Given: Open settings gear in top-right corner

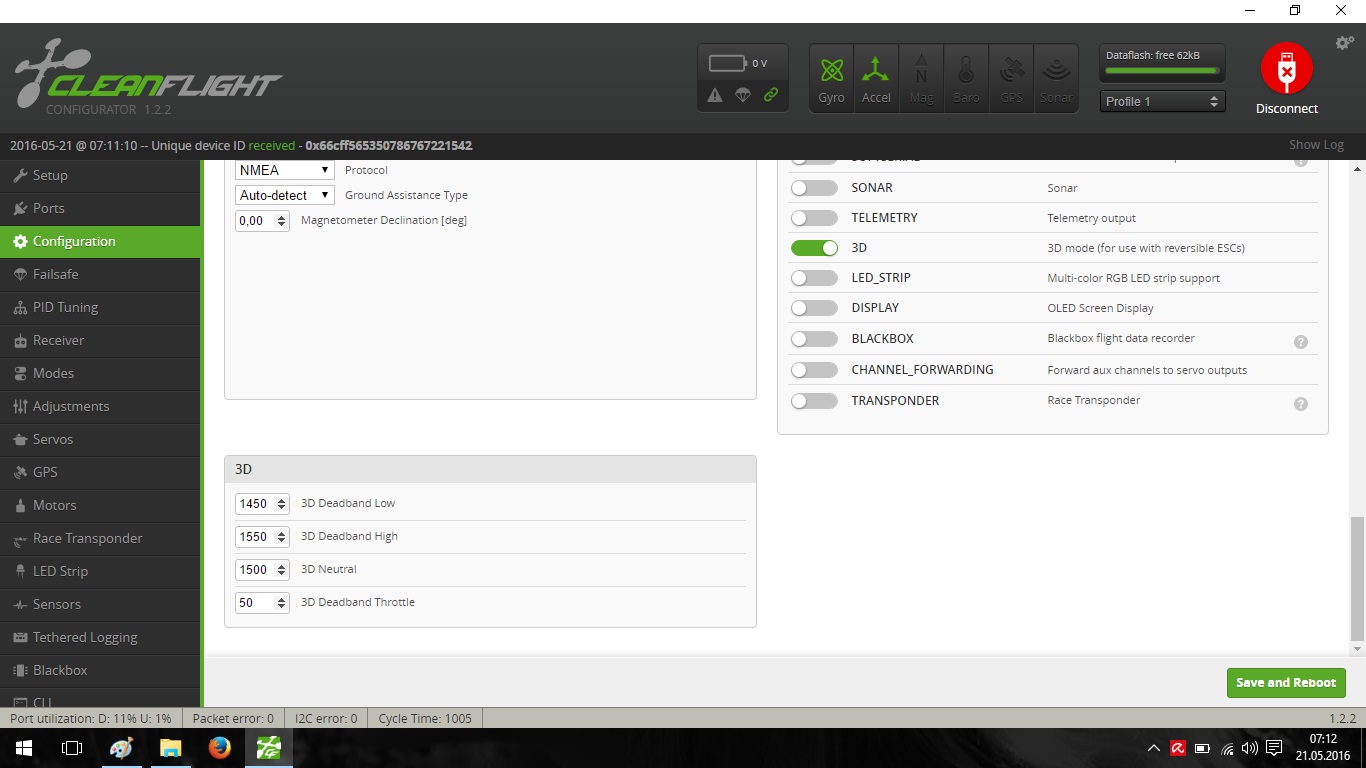Looking at the screenshot, I should 1344,43.
